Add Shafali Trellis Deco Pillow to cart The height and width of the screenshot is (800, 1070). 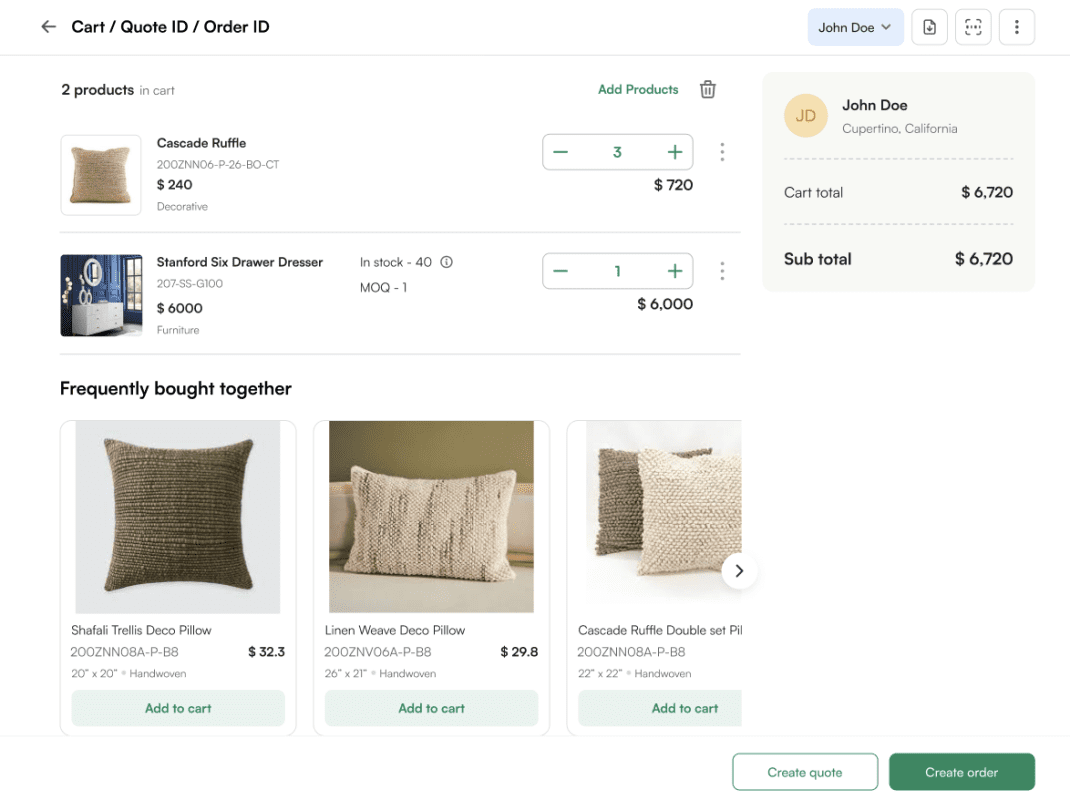pyautogui.click(x=177, y=708)
